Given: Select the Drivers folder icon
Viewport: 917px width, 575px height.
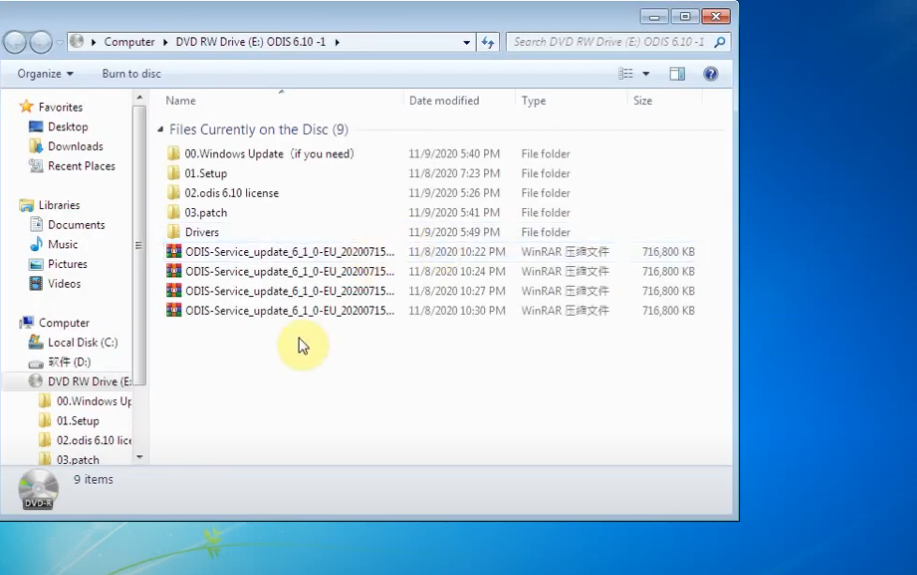Looking at the screenshot, I should click(173, 232).
